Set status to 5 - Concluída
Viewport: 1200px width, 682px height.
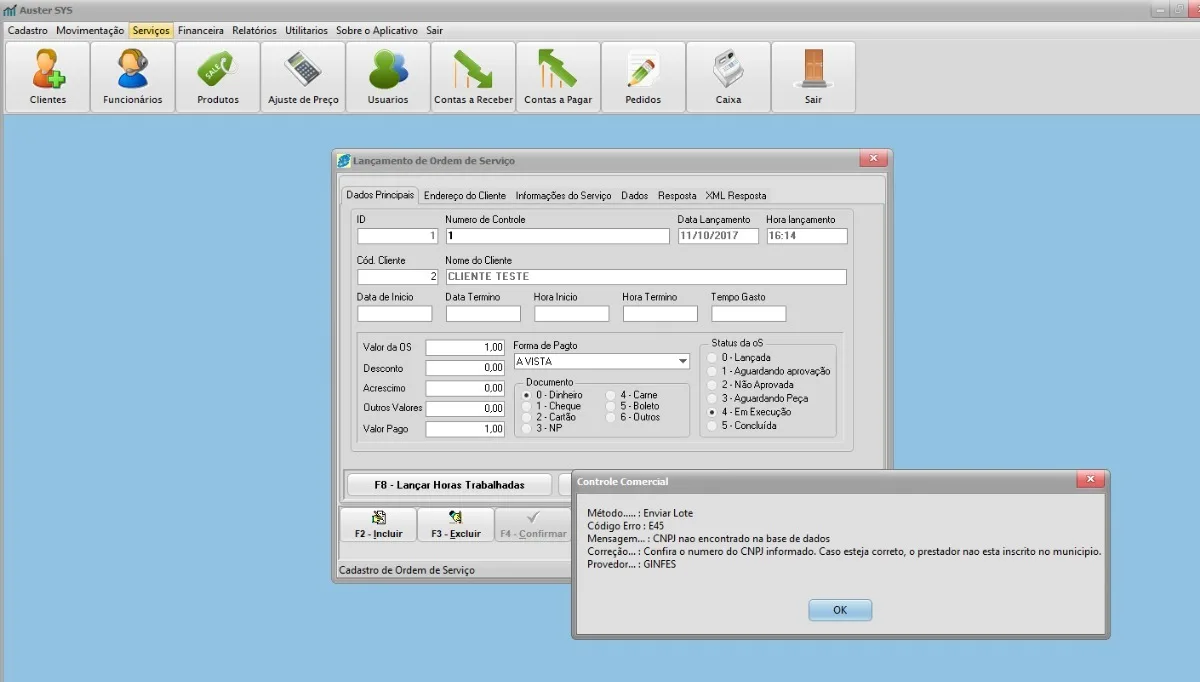click(x=742, y=425)
